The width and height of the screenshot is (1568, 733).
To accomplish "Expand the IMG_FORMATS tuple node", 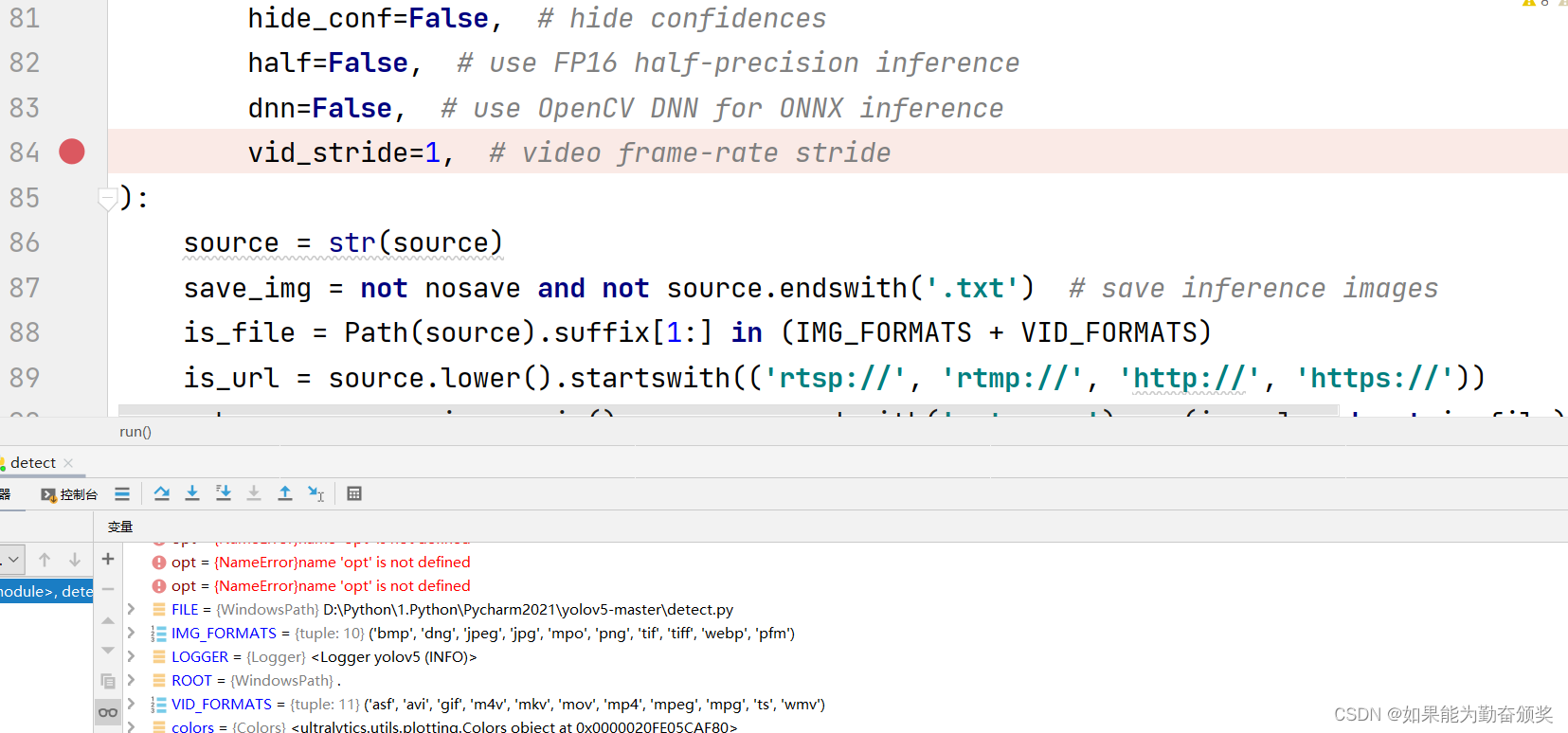I will click(x=131, y=633).
